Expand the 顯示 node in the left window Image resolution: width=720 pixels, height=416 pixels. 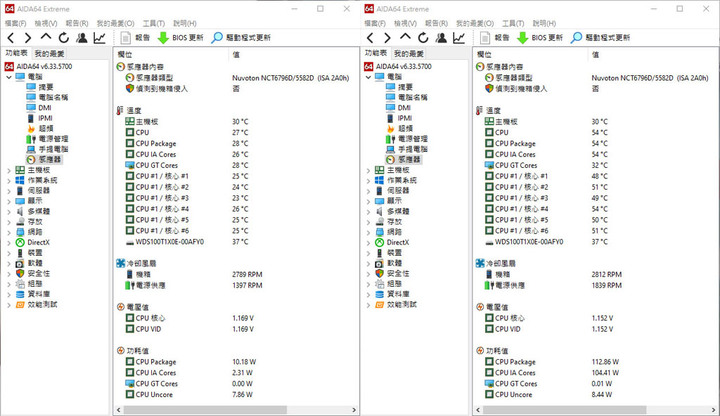point(9,201)
